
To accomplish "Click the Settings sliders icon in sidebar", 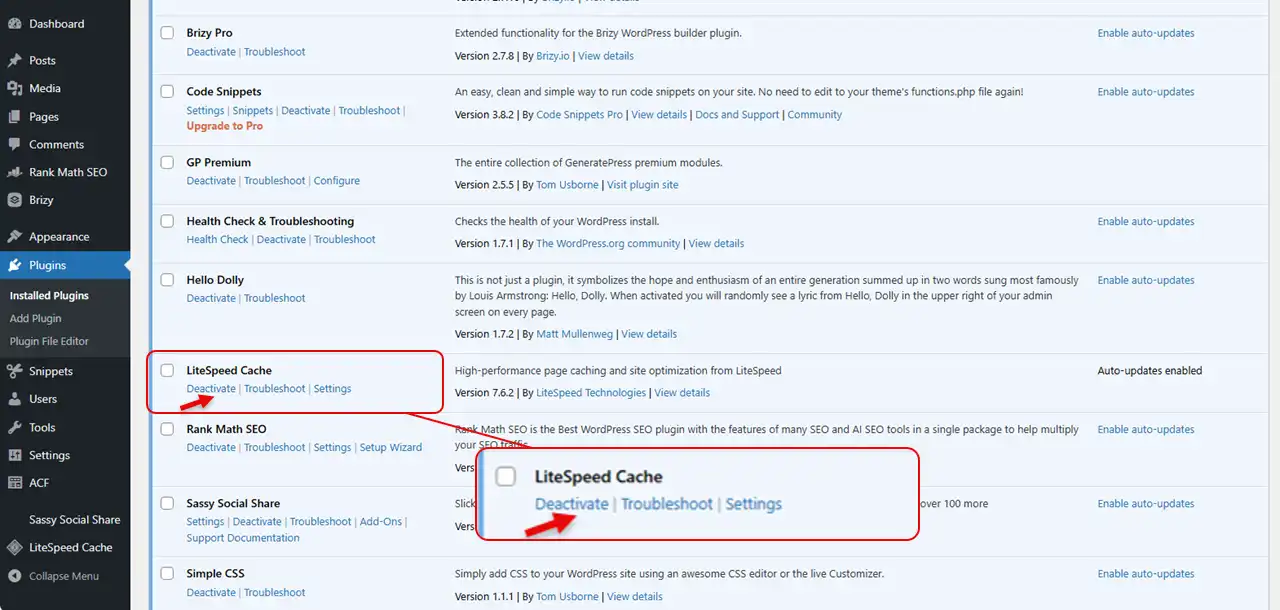I will pos(14,455).
